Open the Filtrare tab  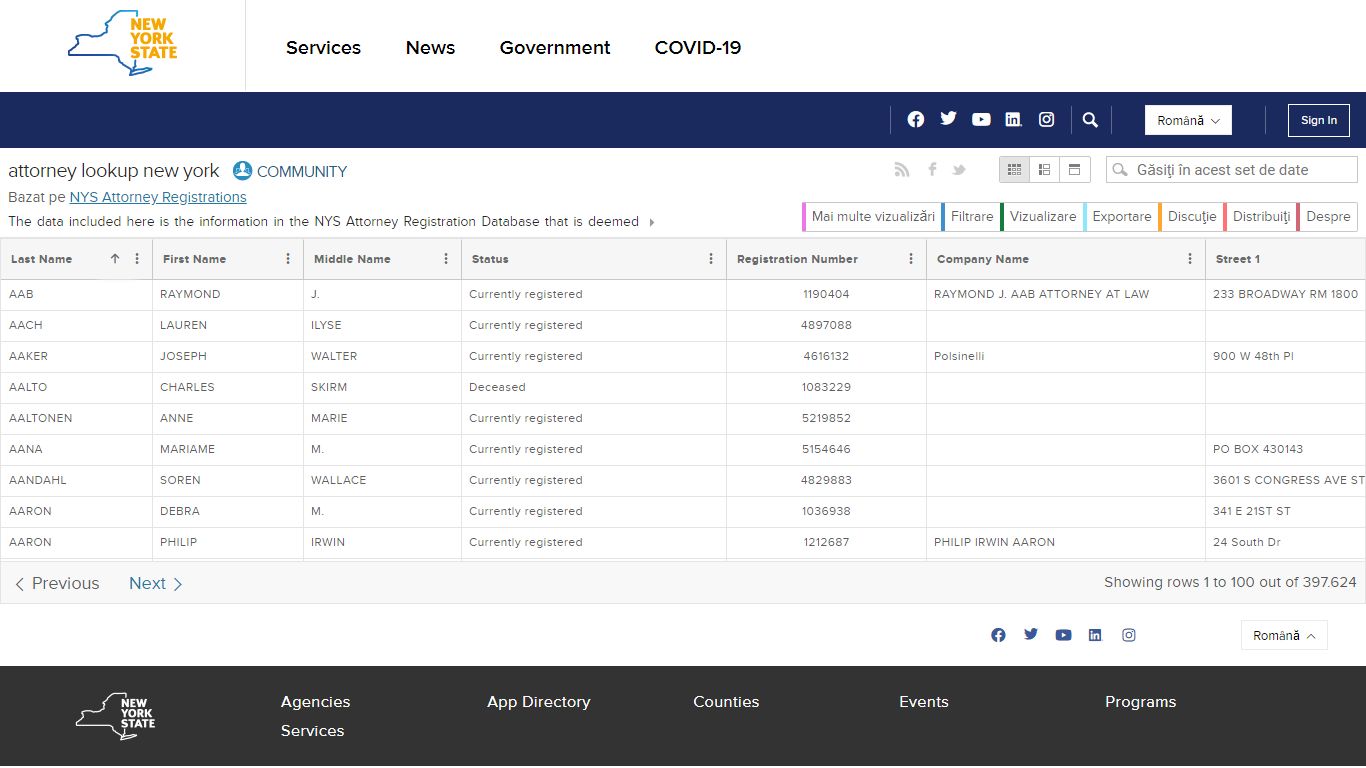(x=971, y=216)
